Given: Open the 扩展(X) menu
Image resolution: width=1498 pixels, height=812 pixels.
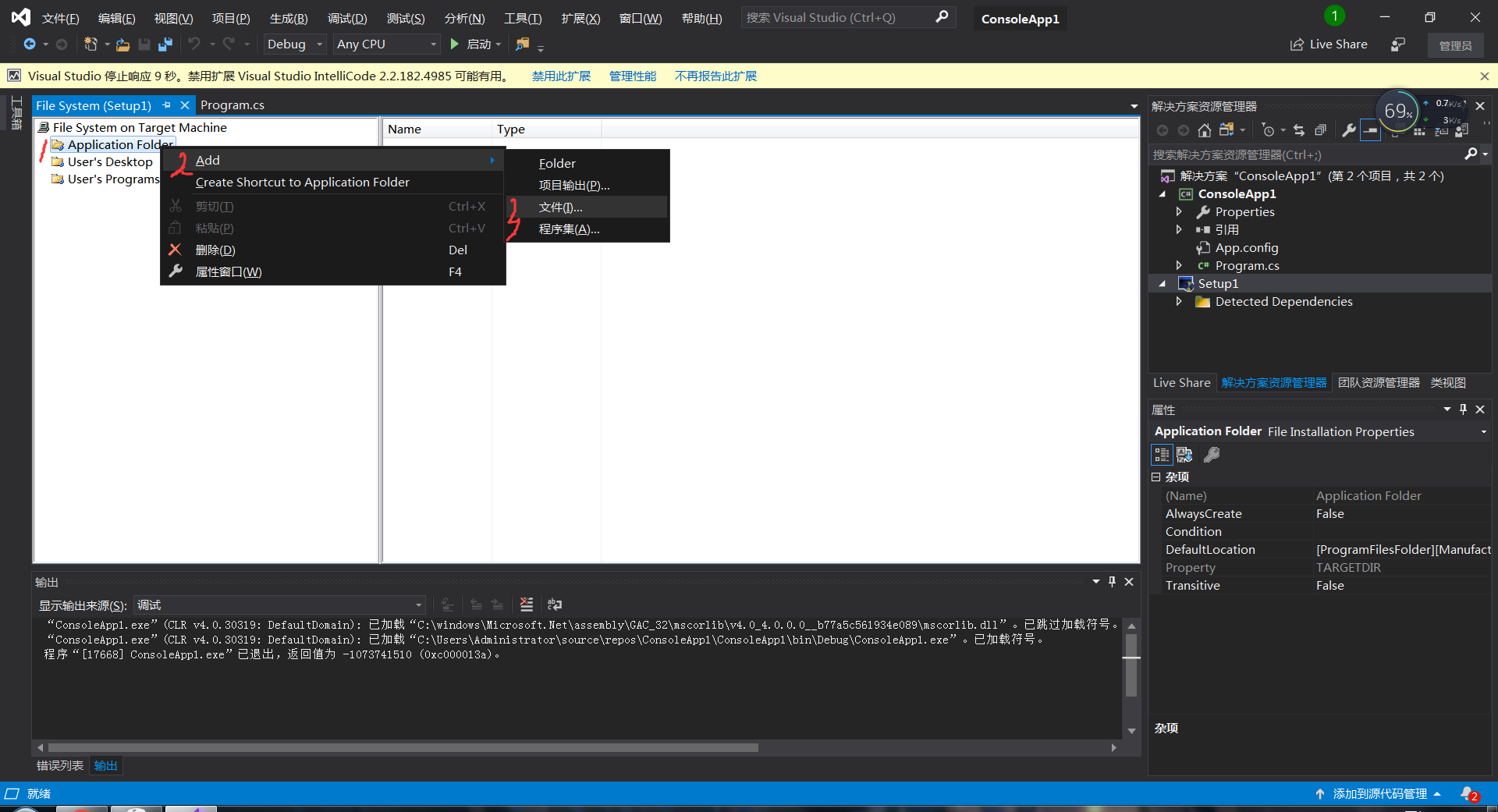Looking at the screenshot, I should pos(580,18).
